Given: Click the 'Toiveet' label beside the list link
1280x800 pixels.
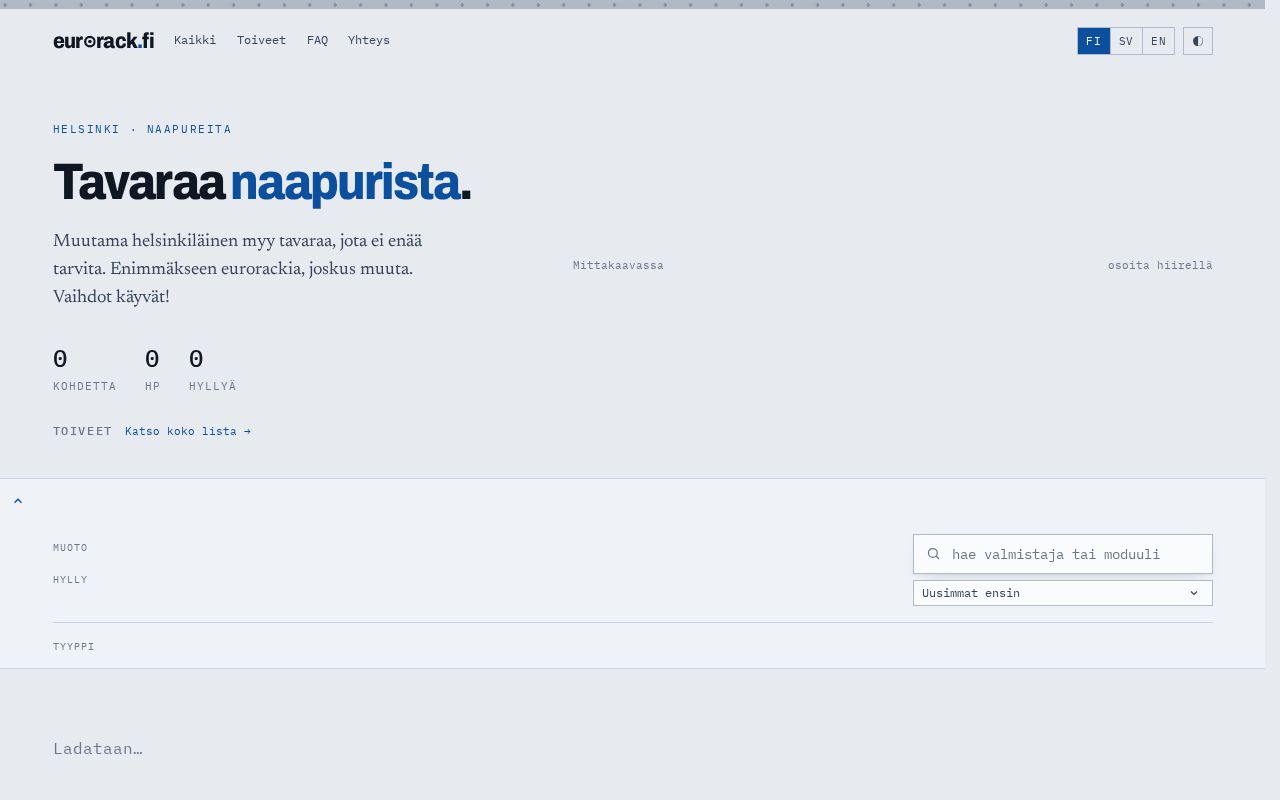Looking at the screenshot, I should (82, 432).
